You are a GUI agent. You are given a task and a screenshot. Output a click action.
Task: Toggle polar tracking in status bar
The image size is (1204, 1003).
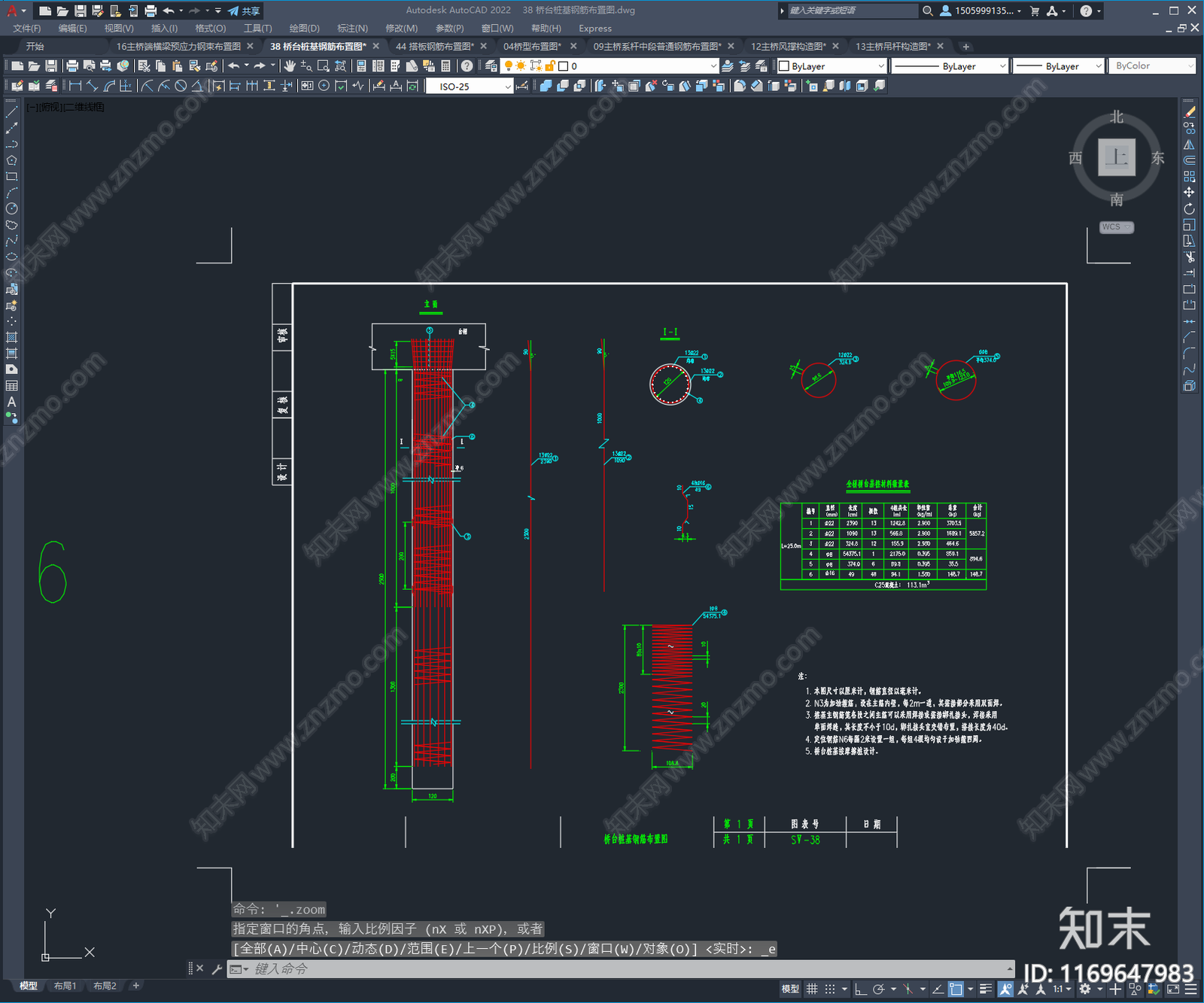point(878,989)
